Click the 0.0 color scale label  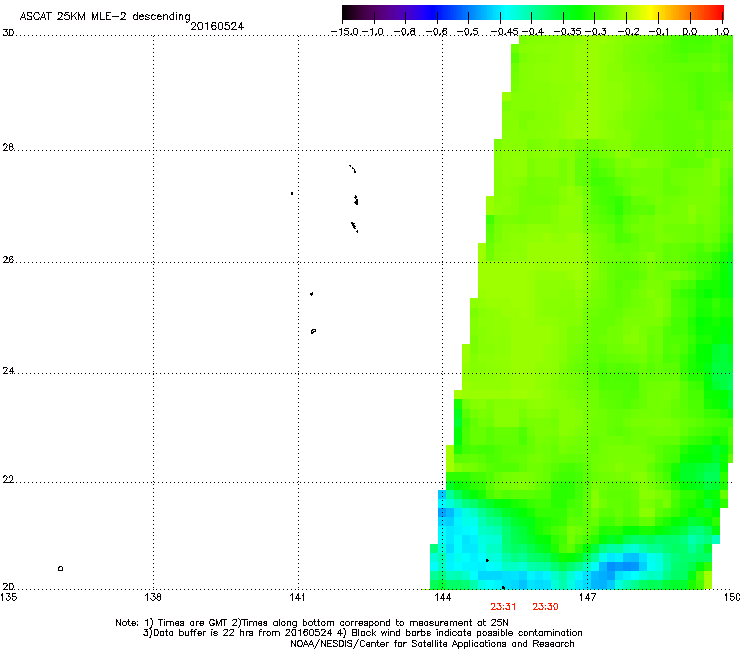click(x=690, y=32)
